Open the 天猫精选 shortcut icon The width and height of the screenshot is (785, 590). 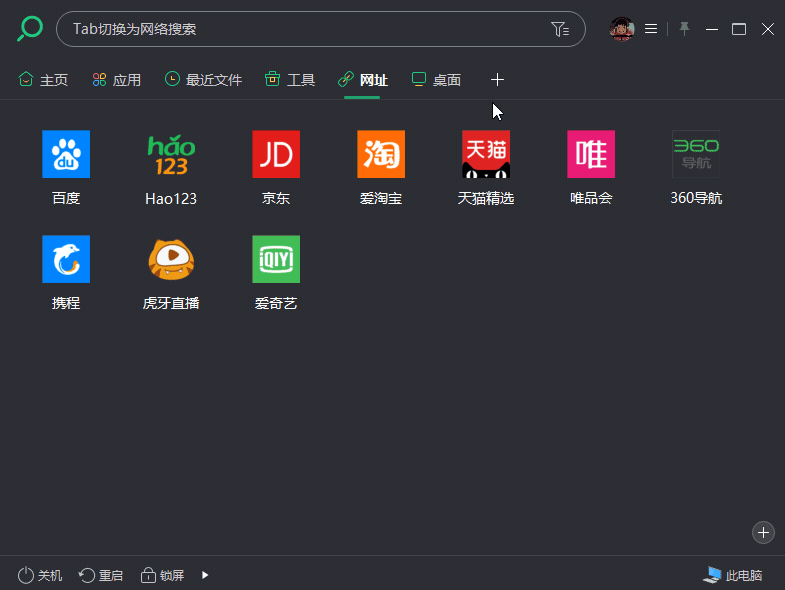[x=486, y=154]
